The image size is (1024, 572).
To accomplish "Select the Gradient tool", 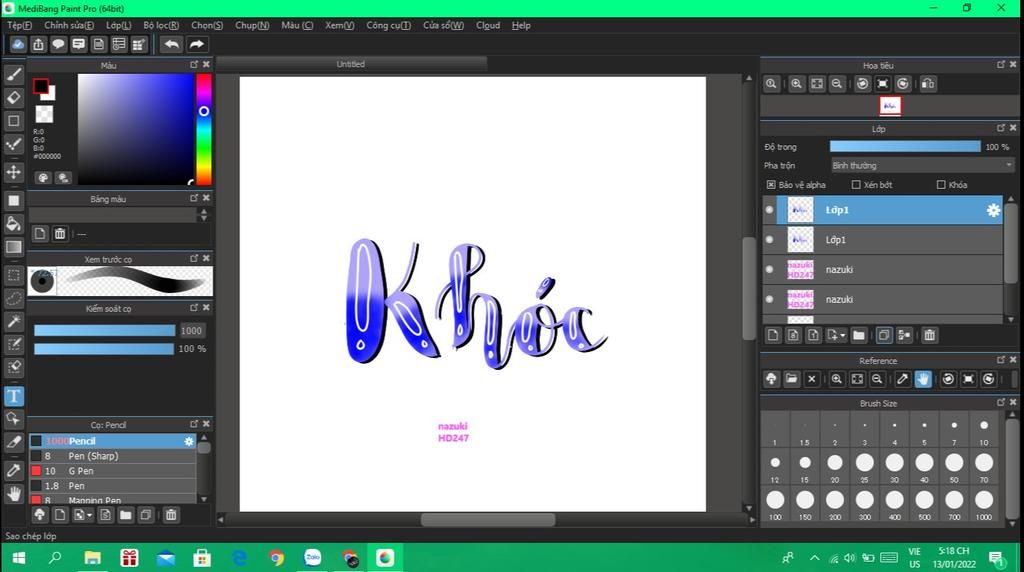I will click(x=14, y=247).
